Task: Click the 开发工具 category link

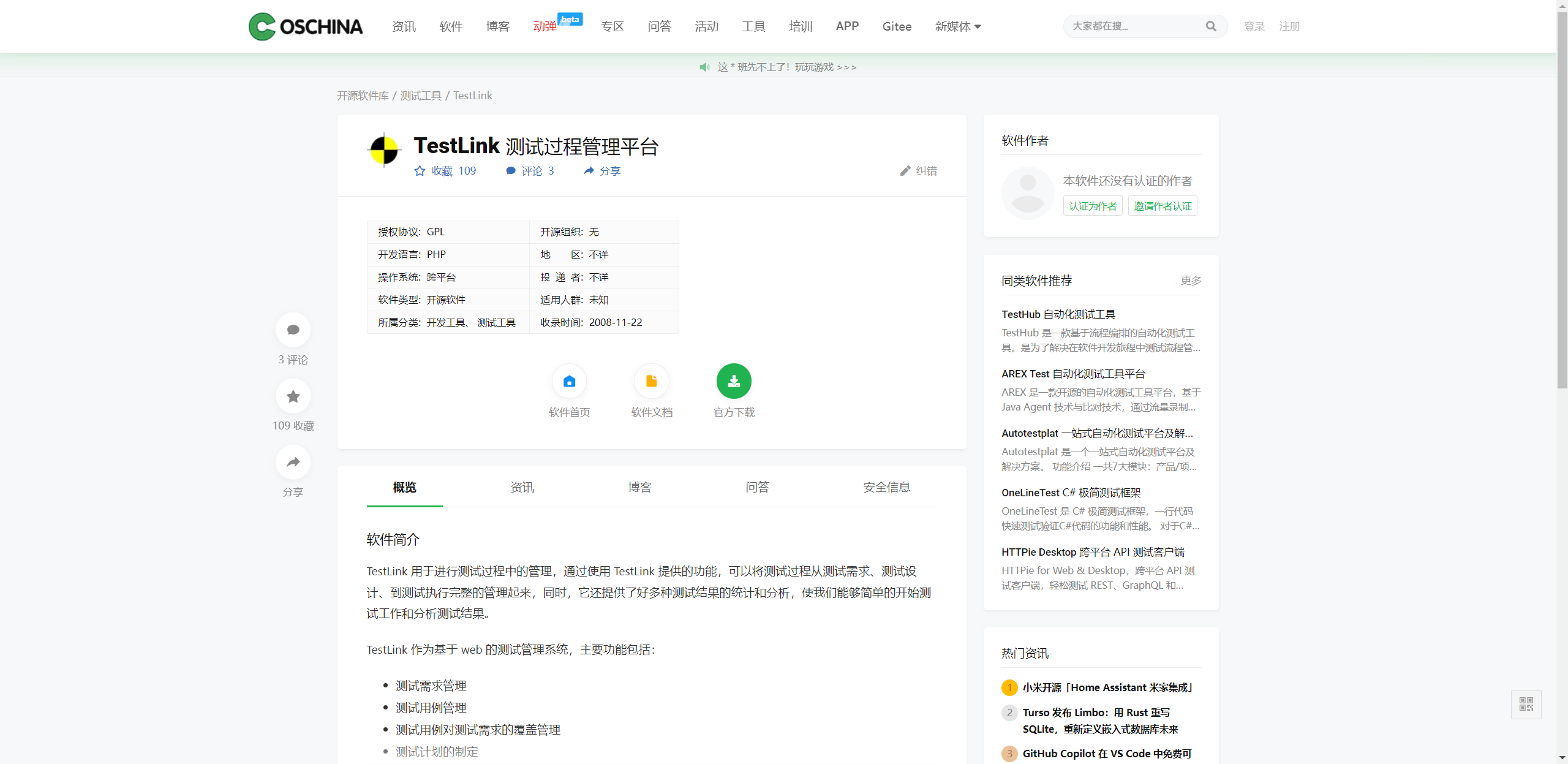Action: point(446,322)
